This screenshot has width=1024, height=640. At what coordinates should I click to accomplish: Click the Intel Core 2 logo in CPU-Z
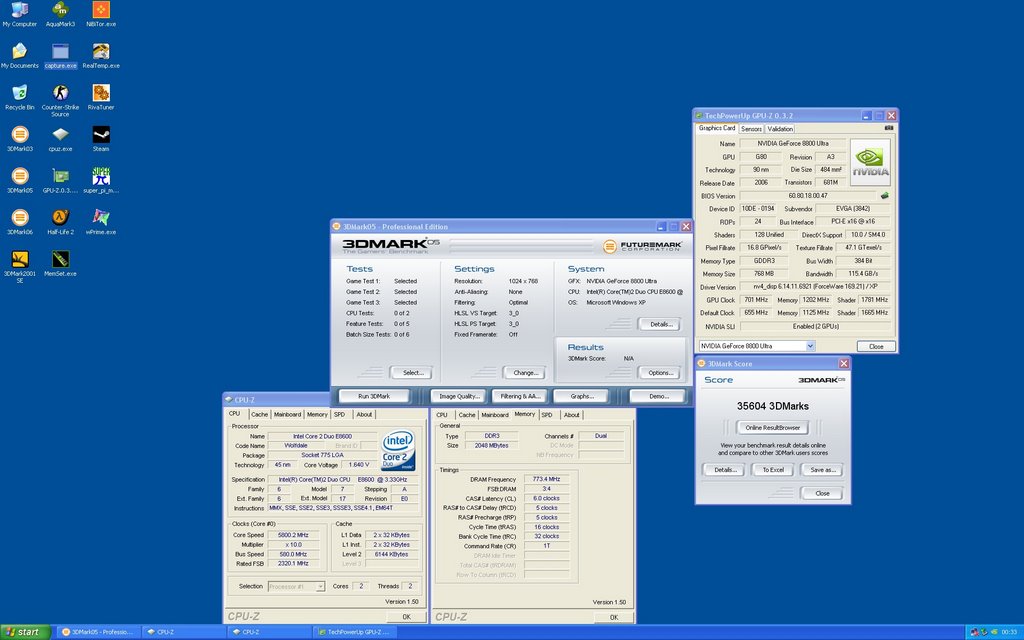click(398, 450)
